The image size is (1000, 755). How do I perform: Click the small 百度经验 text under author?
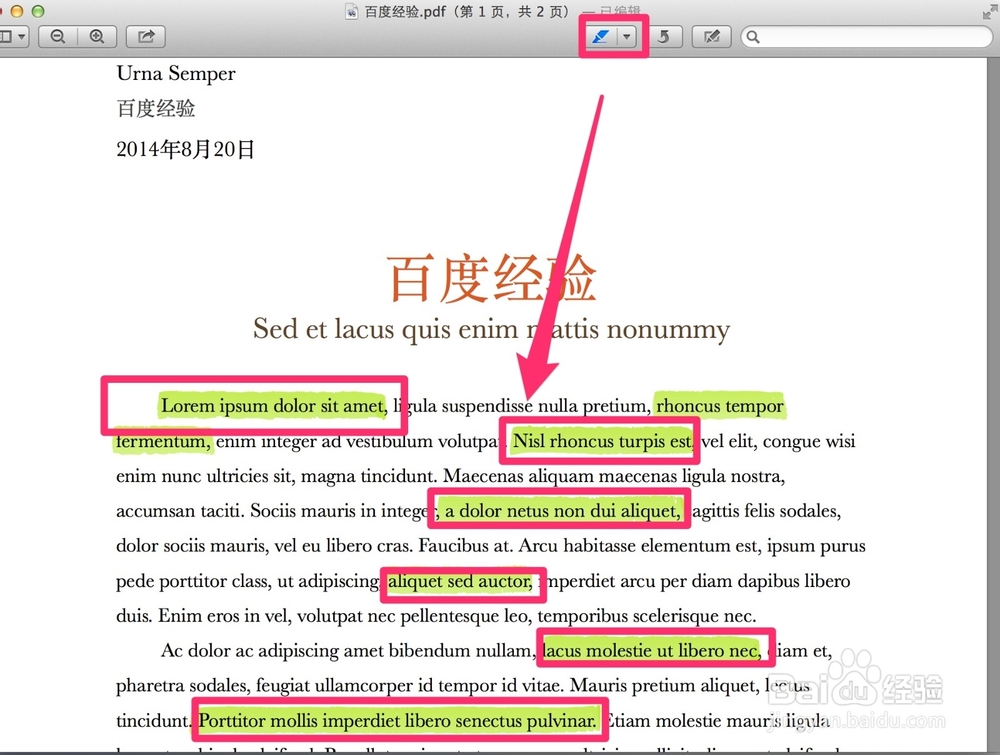pyautogui.click(x=156, y=108)
